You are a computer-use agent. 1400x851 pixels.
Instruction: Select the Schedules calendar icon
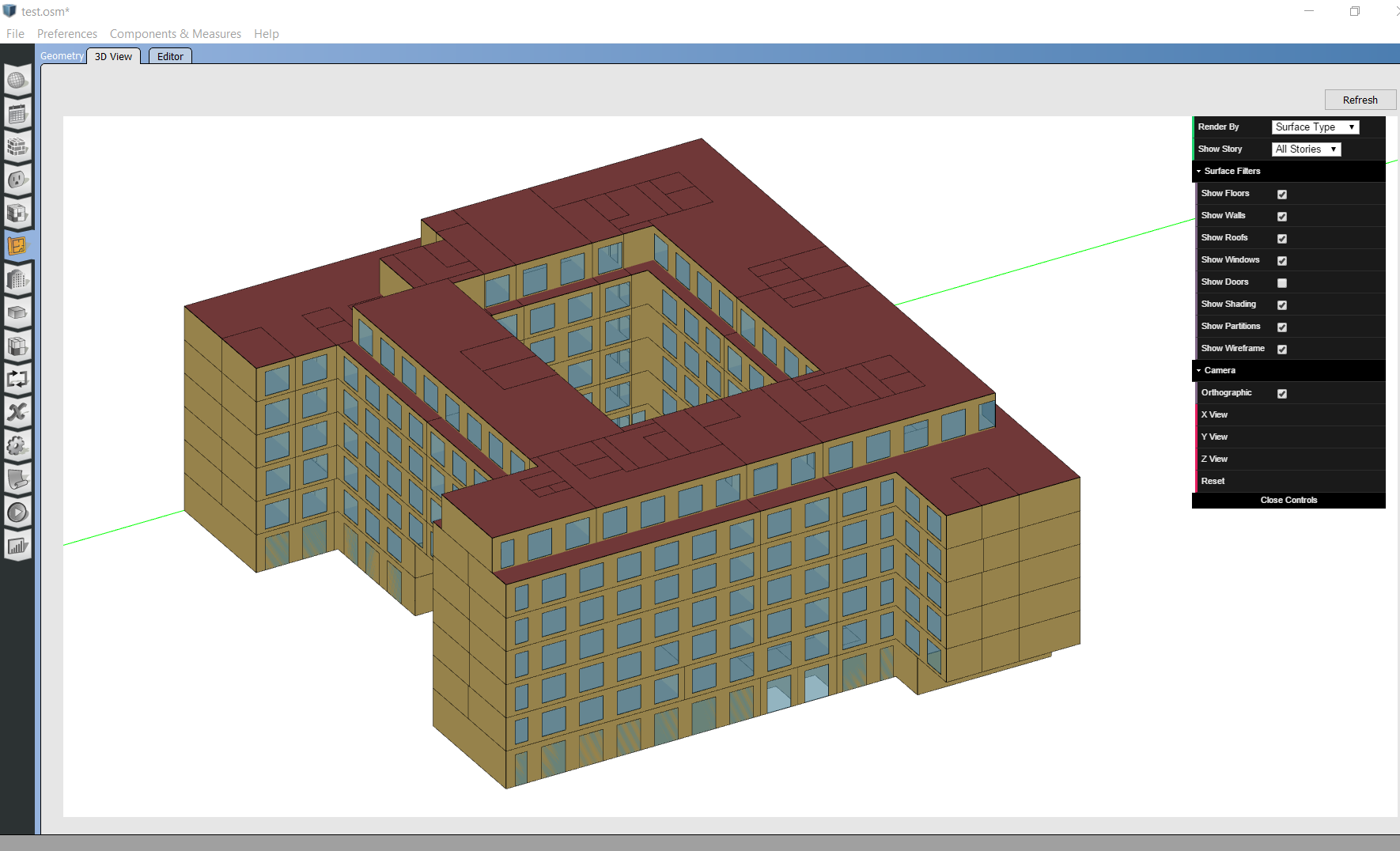[x=17, y=114]
